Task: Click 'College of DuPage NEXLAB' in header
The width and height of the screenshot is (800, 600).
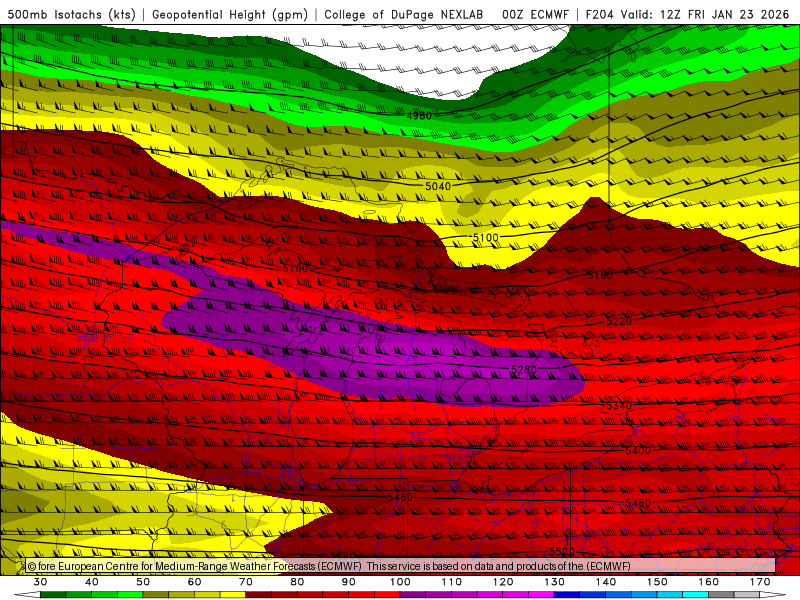Action: coord(404,14)
